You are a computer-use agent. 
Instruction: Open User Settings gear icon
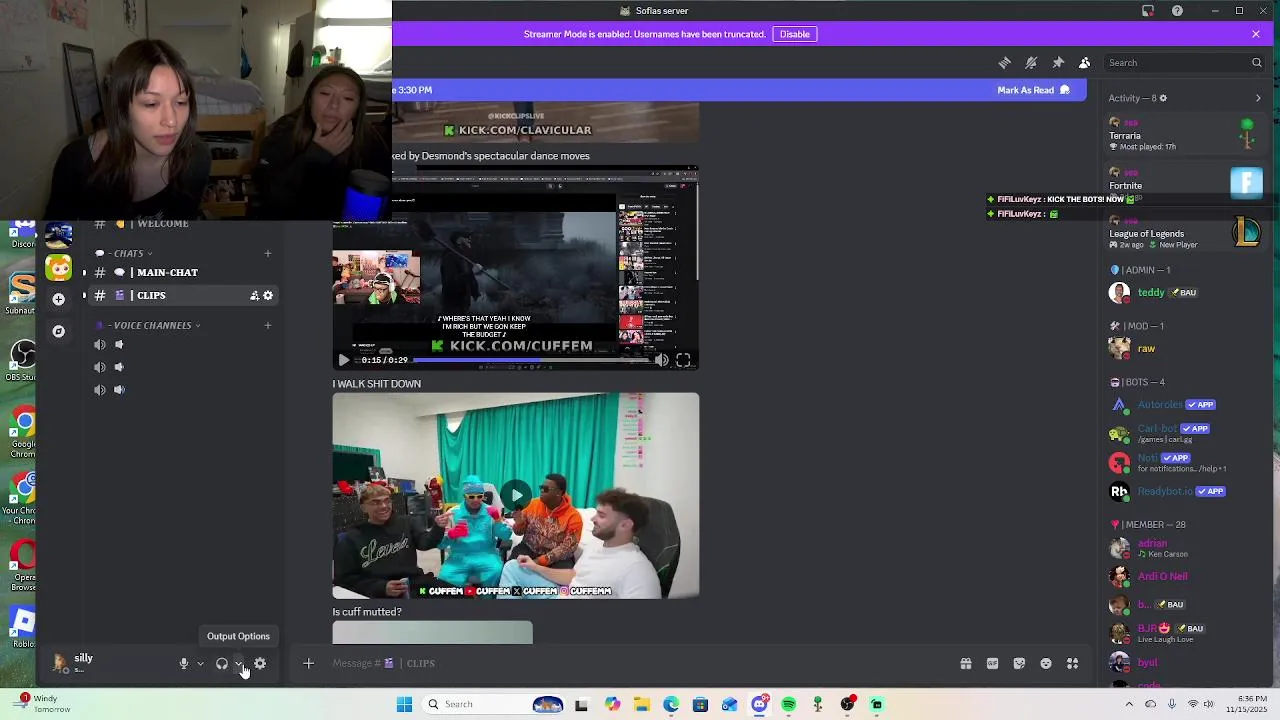(260, 664)
